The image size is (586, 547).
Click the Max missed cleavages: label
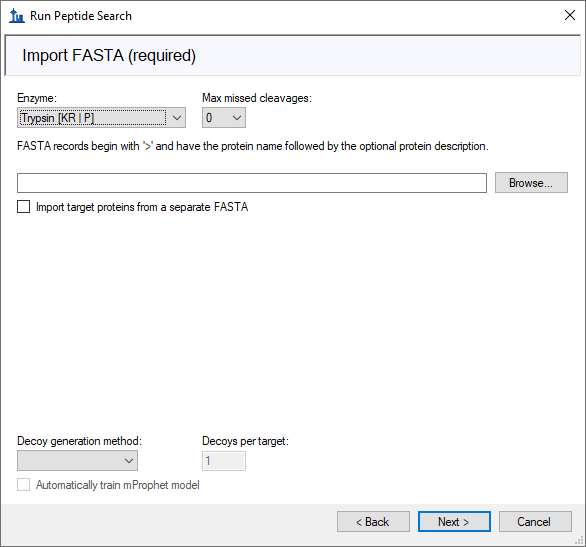257,98
